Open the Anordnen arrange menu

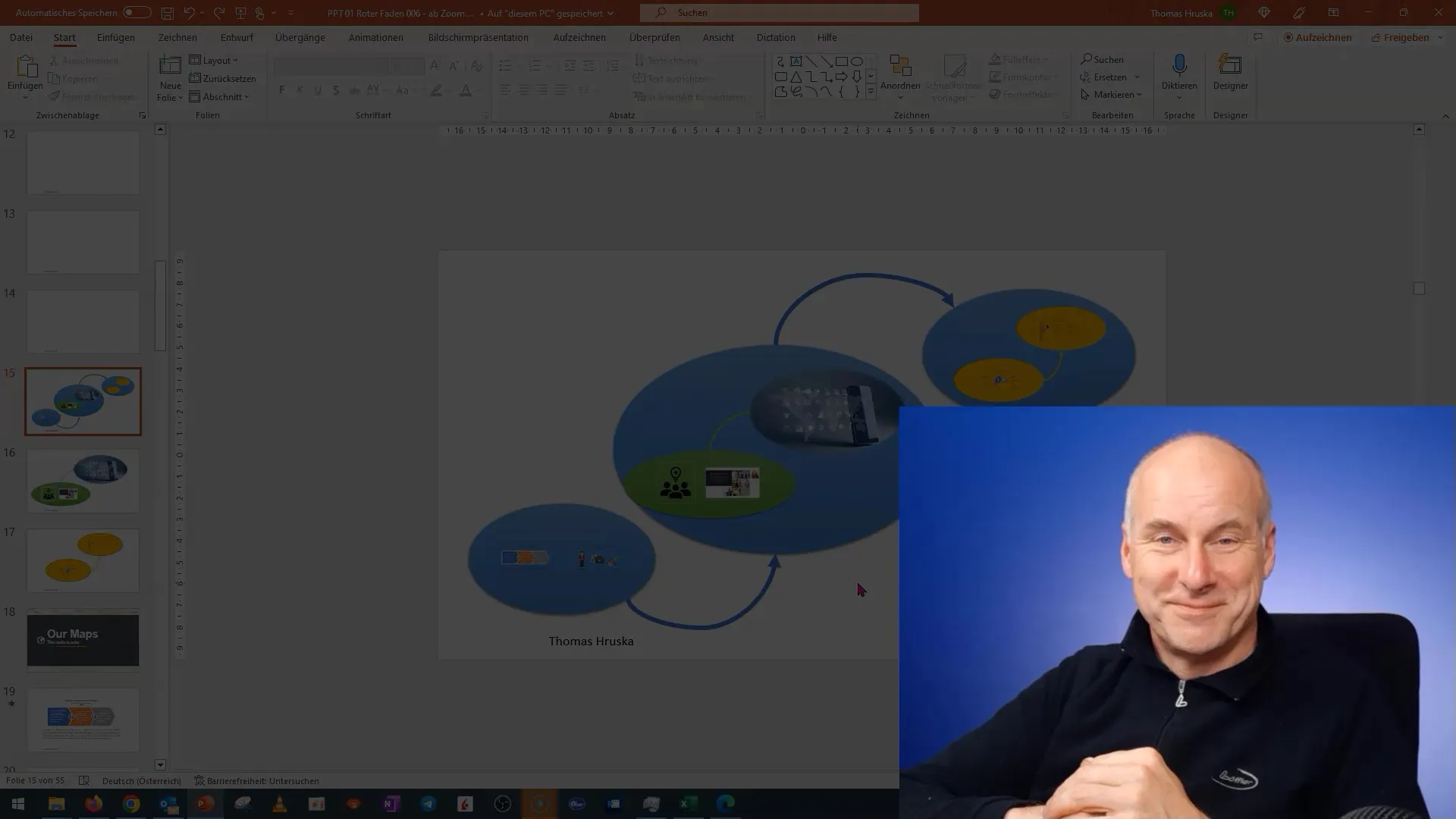[x=900, y=77]
